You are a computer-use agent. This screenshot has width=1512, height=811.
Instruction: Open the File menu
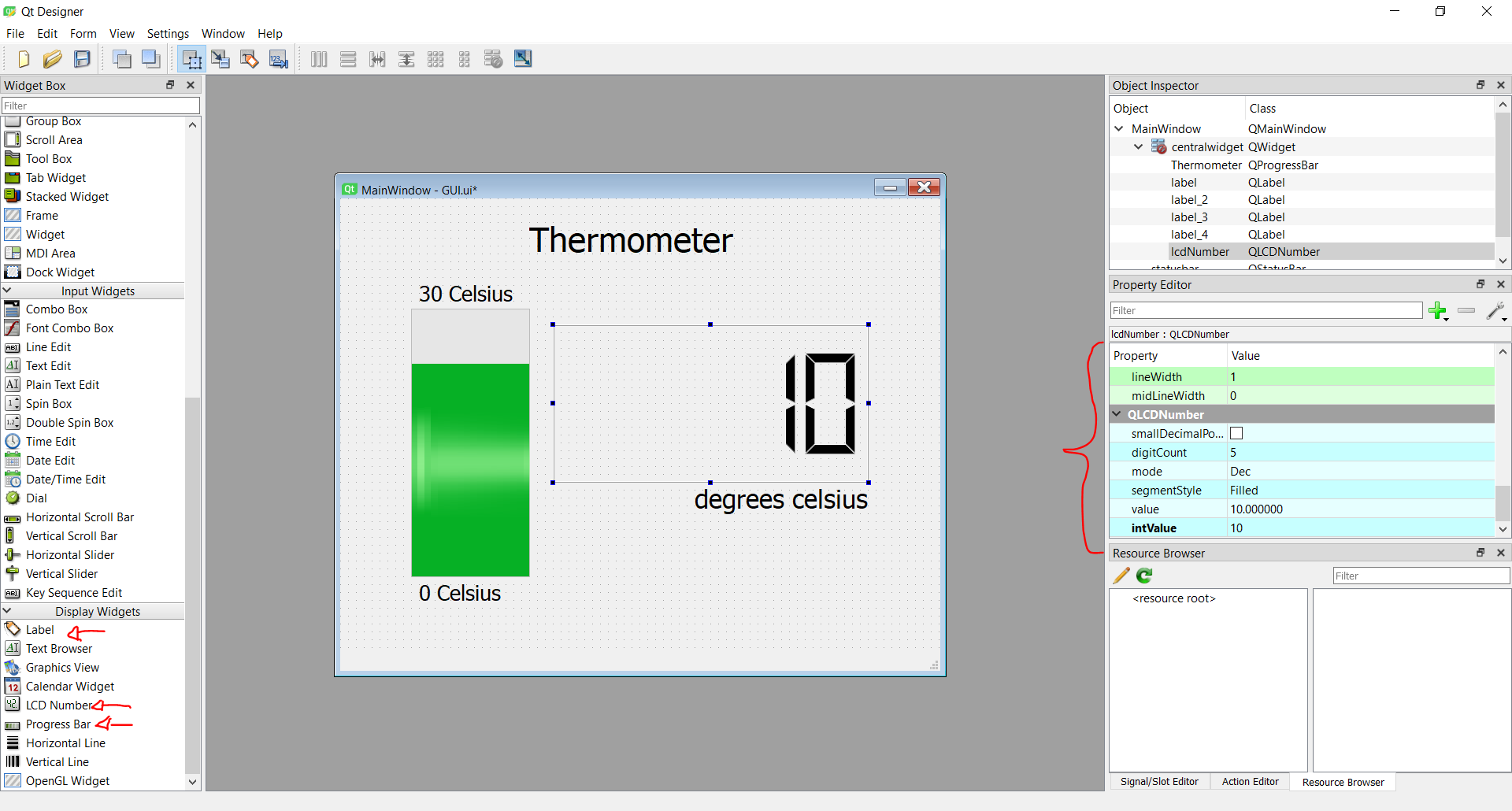15,33
